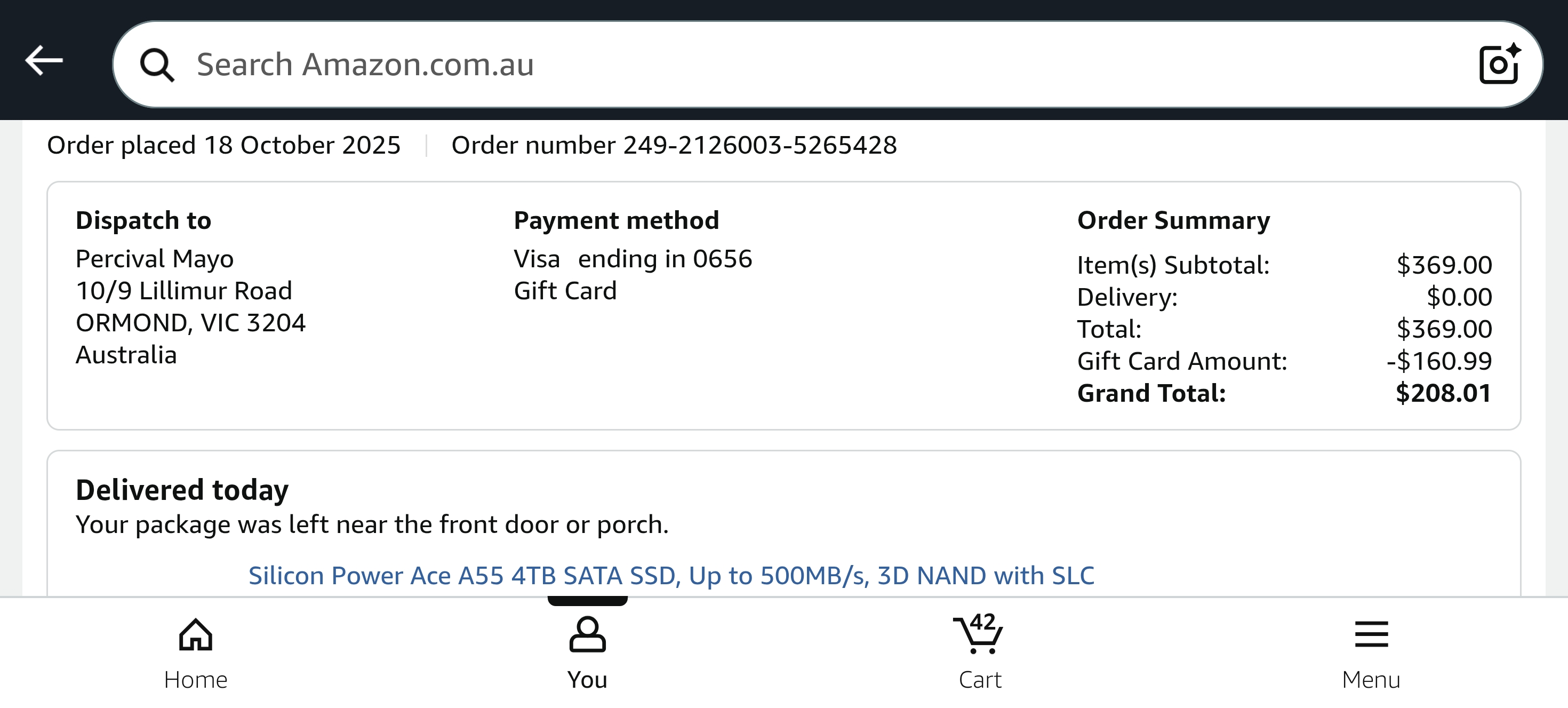Go to the Home tab
The image size is (1568, 708).
click(195, 653)
